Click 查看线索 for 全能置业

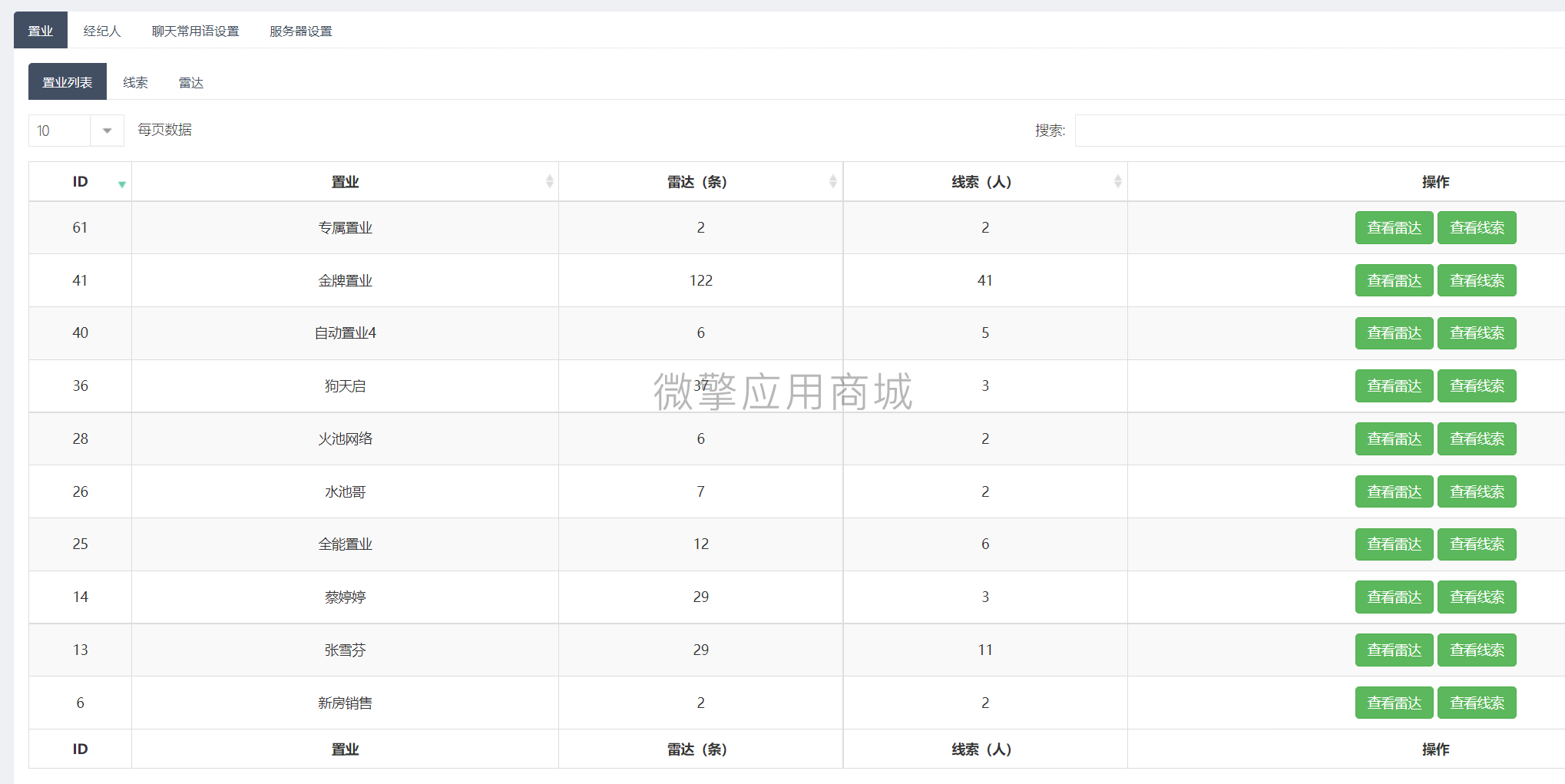pos(1477,544)
